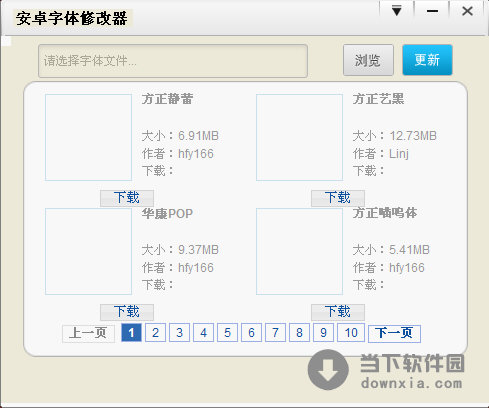Download the 华康POP font

pyautogui.click(x=127, y=312)
